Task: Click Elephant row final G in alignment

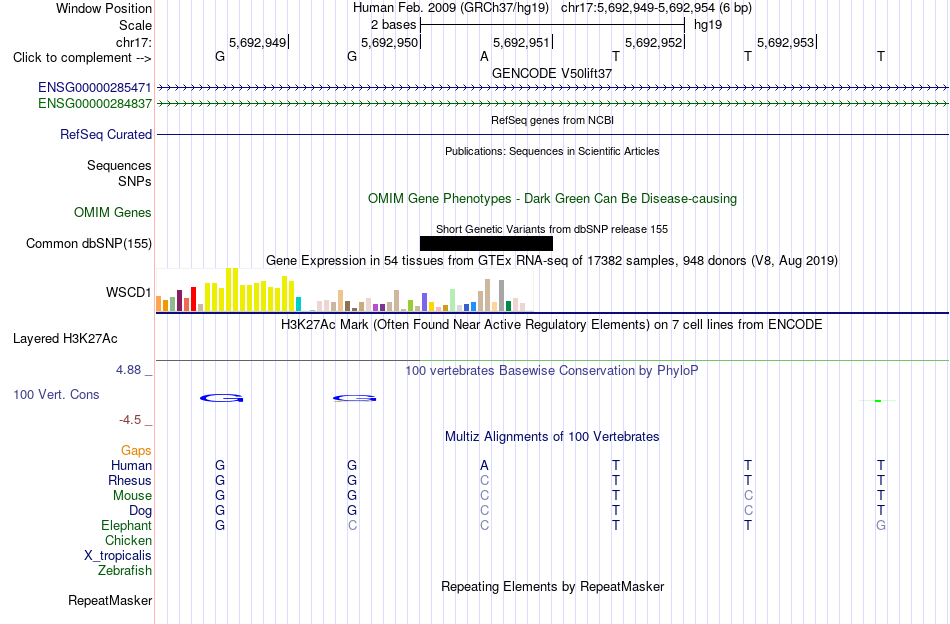Action: [881, 525]
